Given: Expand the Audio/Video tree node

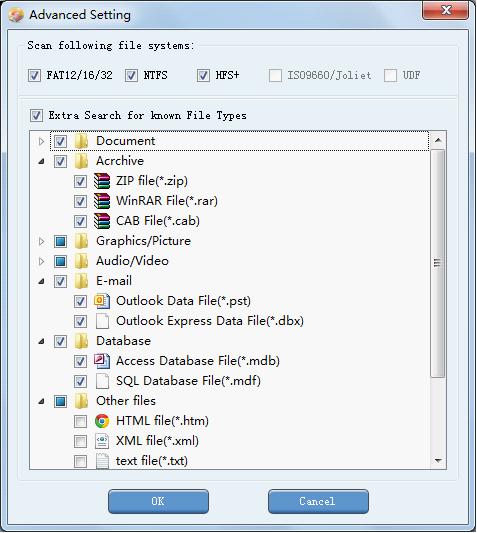Looking at the screenshot, I should coord(41,261).
